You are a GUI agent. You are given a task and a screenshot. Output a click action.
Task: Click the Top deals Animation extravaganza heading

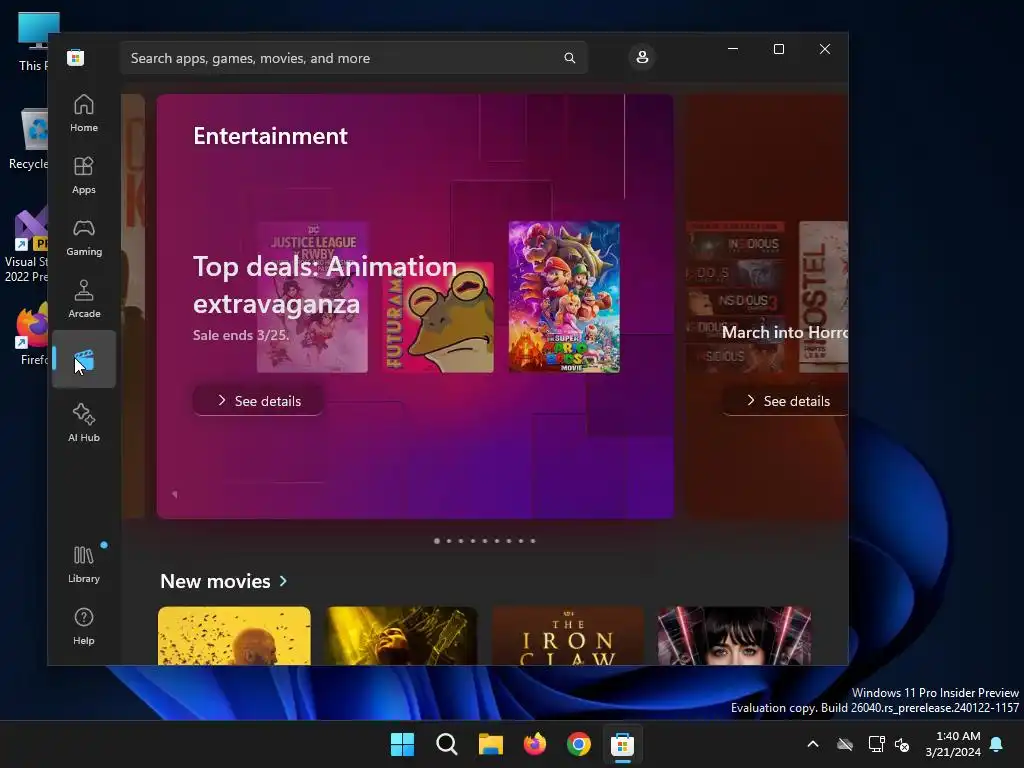click(325, 285)
